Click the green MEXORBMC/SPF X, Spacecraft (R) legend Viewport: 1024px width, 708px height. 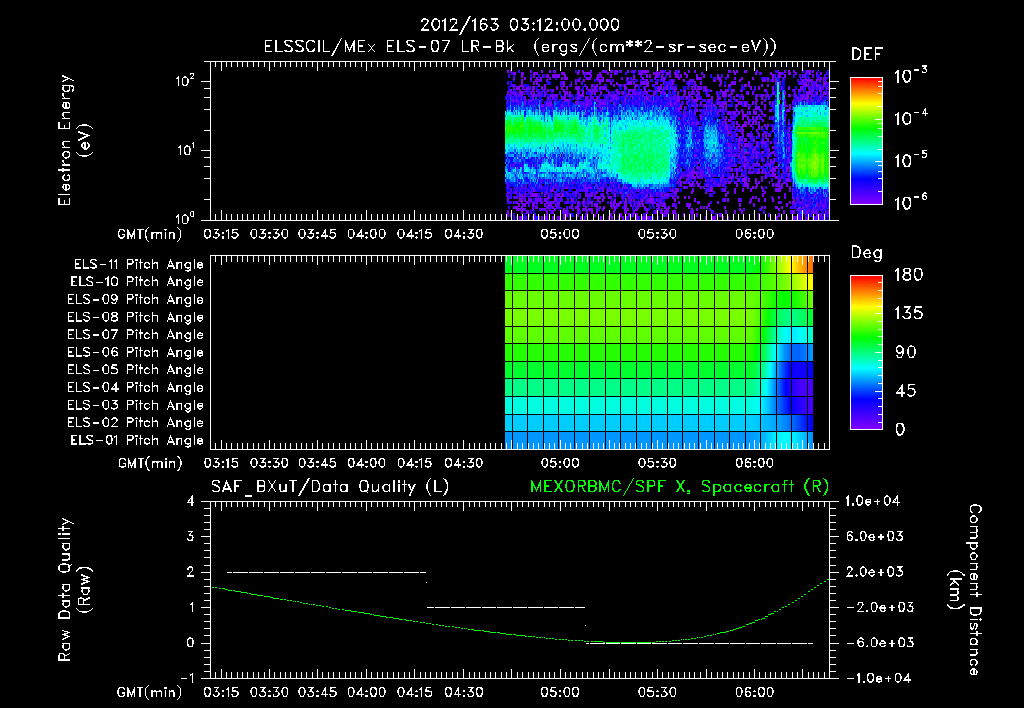click(679, 487)
